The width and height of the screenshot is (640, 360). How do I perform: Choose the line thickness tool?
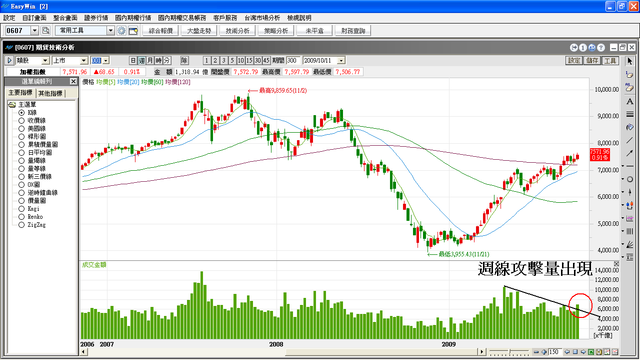(x=629, y=114)
